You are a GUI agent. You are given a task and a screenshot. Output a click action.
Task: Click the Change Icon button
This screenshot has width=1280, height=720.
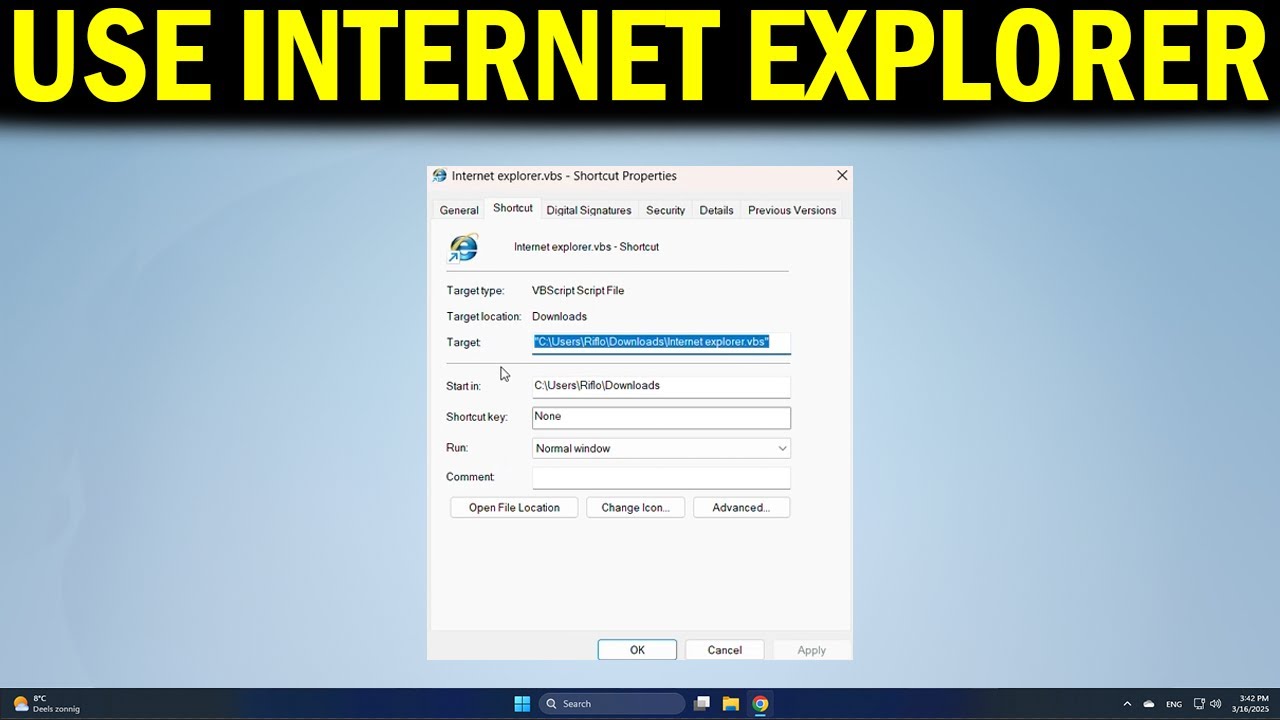point(635,508)
